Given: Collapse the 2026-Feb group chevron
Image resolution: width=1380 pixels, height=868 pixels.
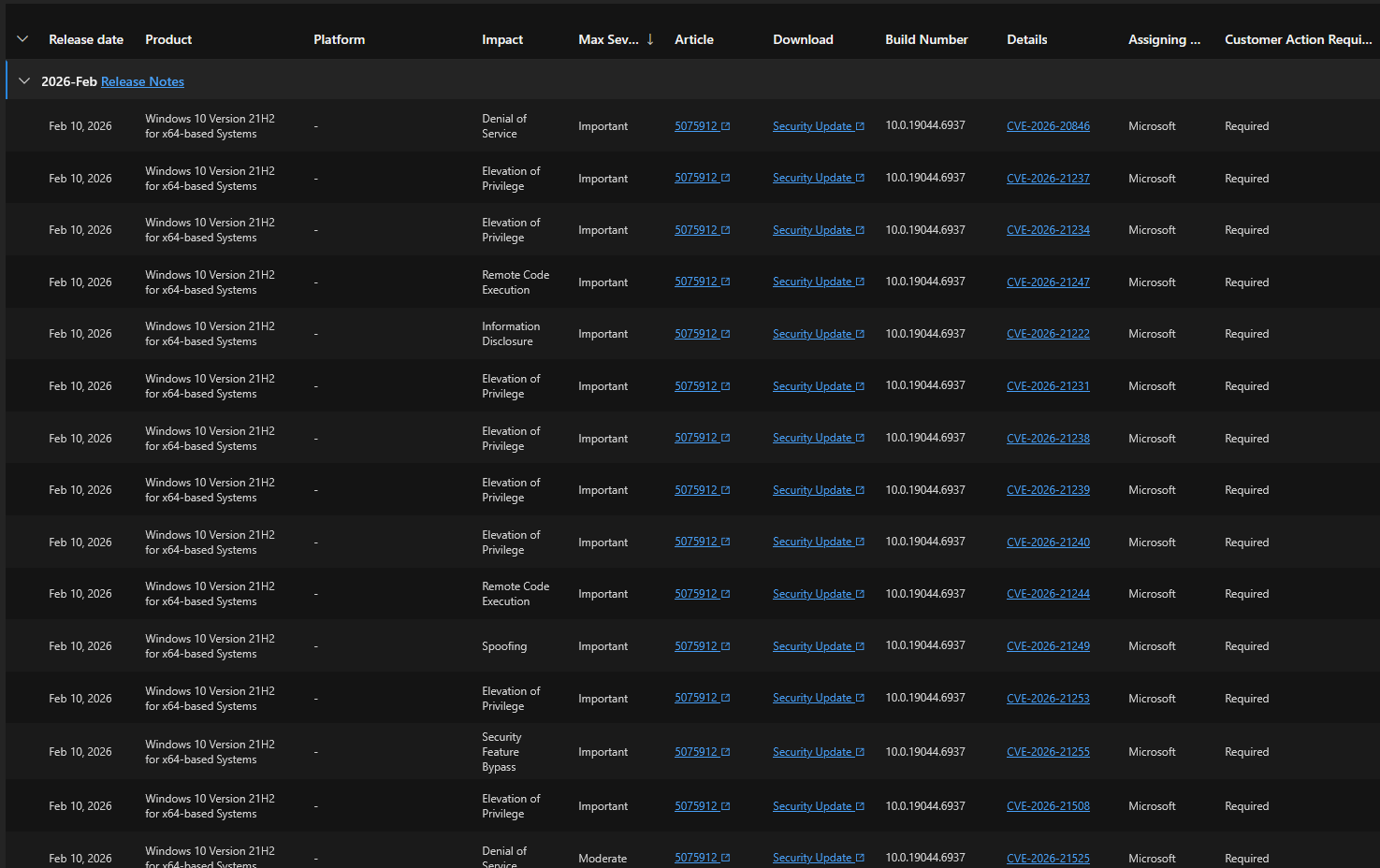Looking at the screenshot, I should 24,81.
